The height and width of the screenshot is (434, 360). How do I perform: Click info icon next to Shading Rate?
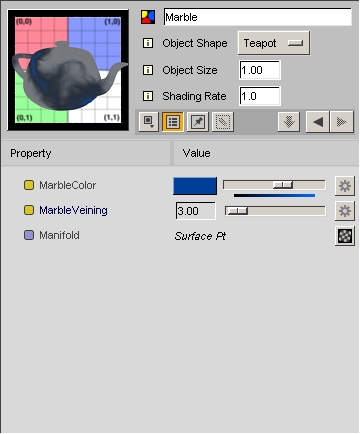[148, 96]
